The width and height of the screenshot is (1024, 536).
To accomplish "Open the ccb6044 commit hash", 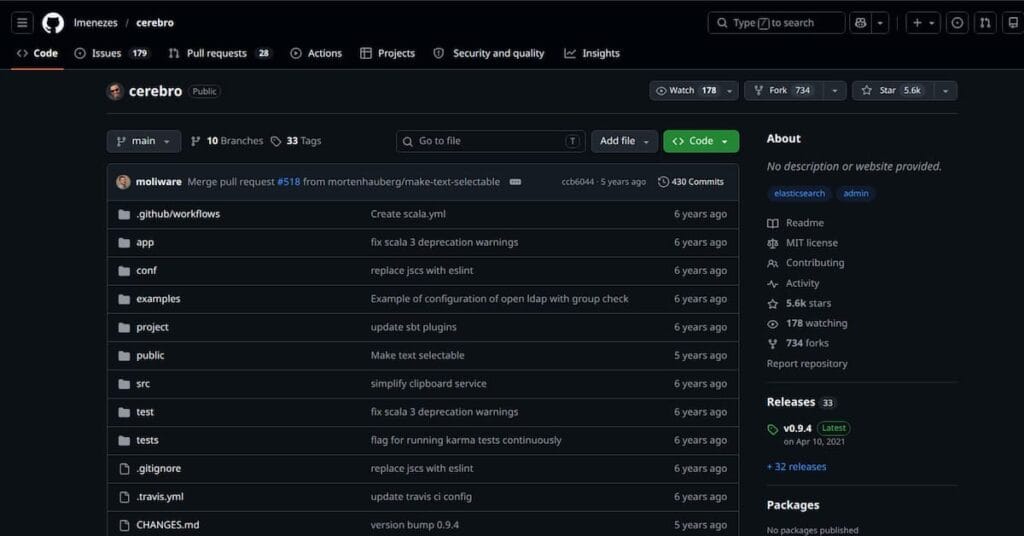I will click(x=578, y=182).
